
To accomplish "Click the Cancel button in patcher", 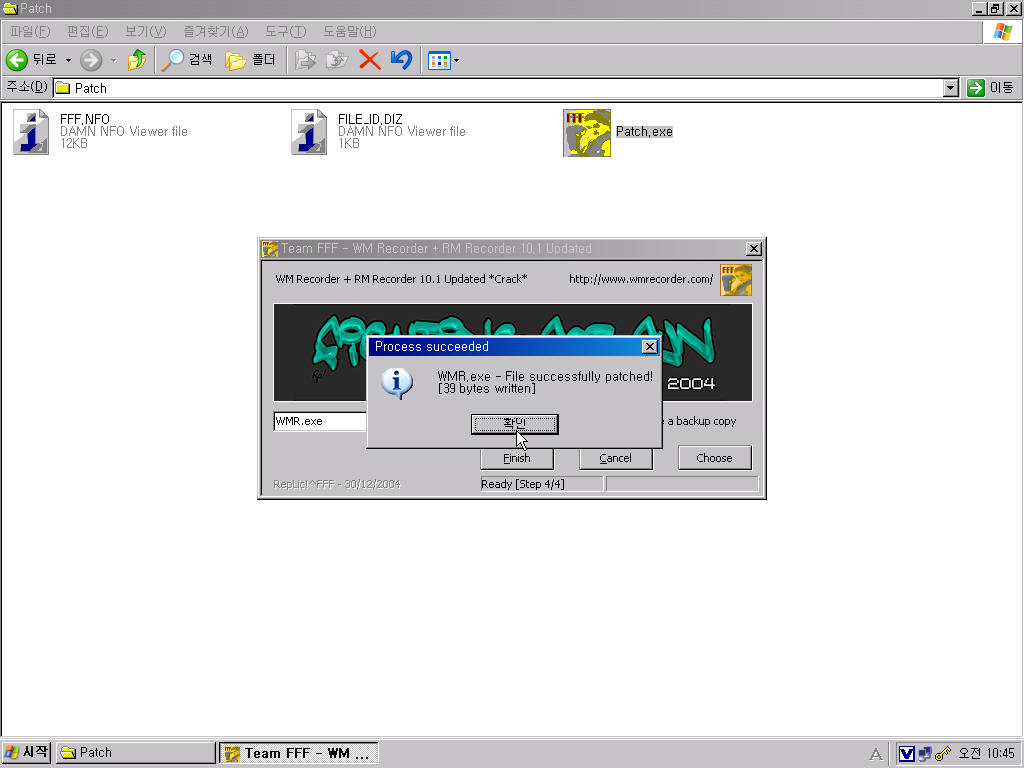I will pos(615,458).
